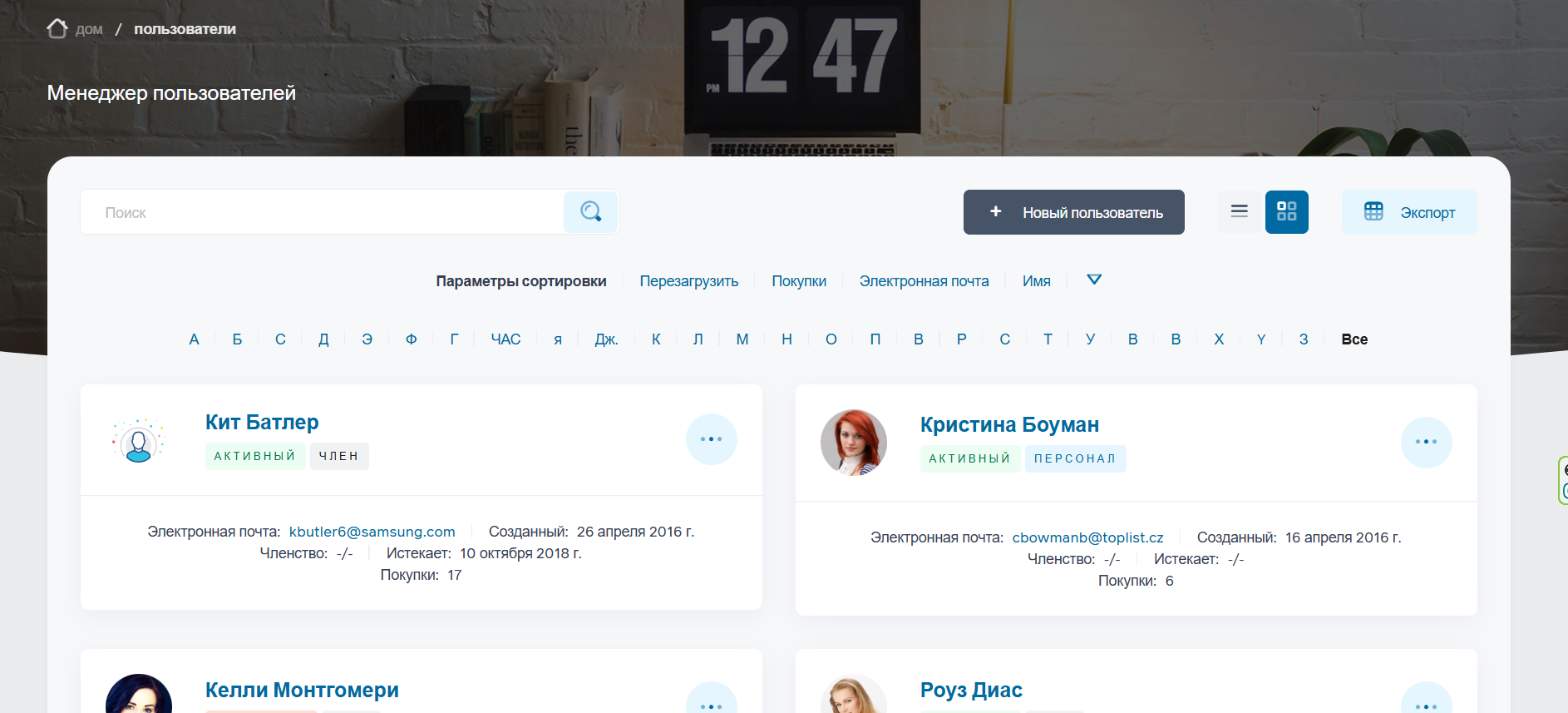Open options menu for Кит Батлер

(712, 439)
